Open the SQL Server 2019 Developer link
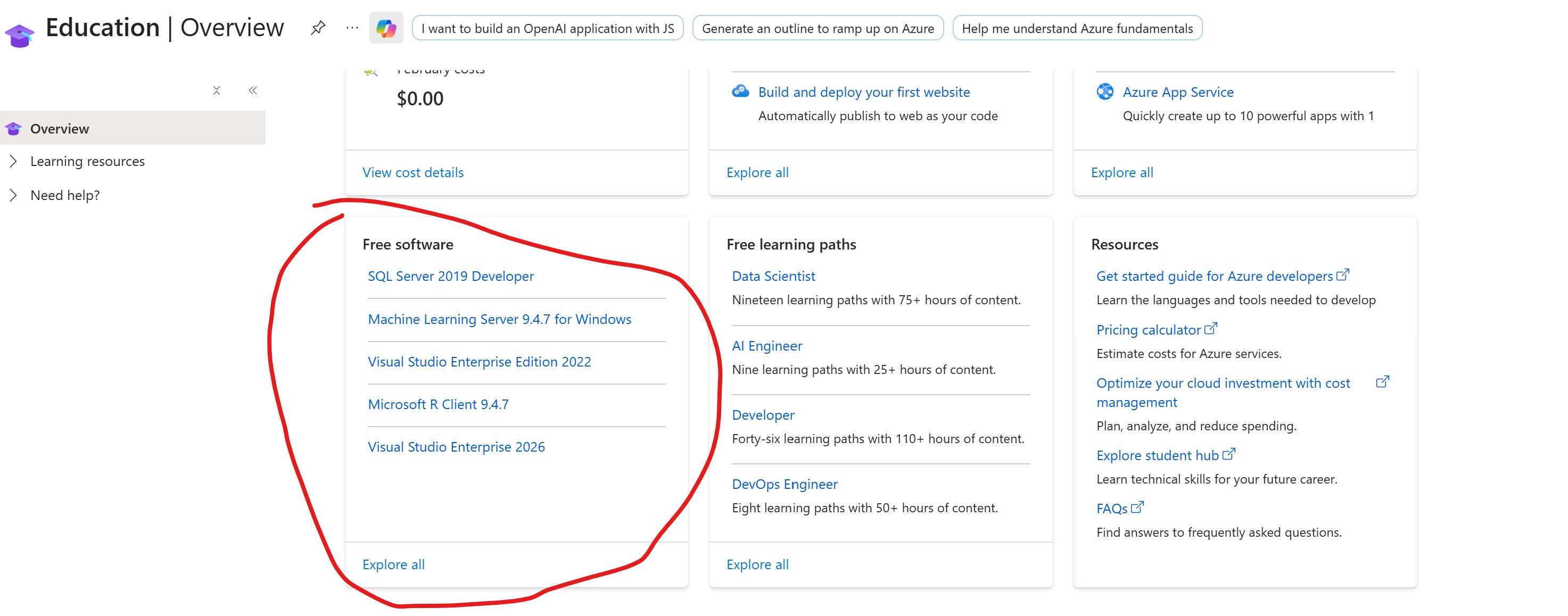The width and height of the screenshot is (1568, 616). click(x=450, y=276)
